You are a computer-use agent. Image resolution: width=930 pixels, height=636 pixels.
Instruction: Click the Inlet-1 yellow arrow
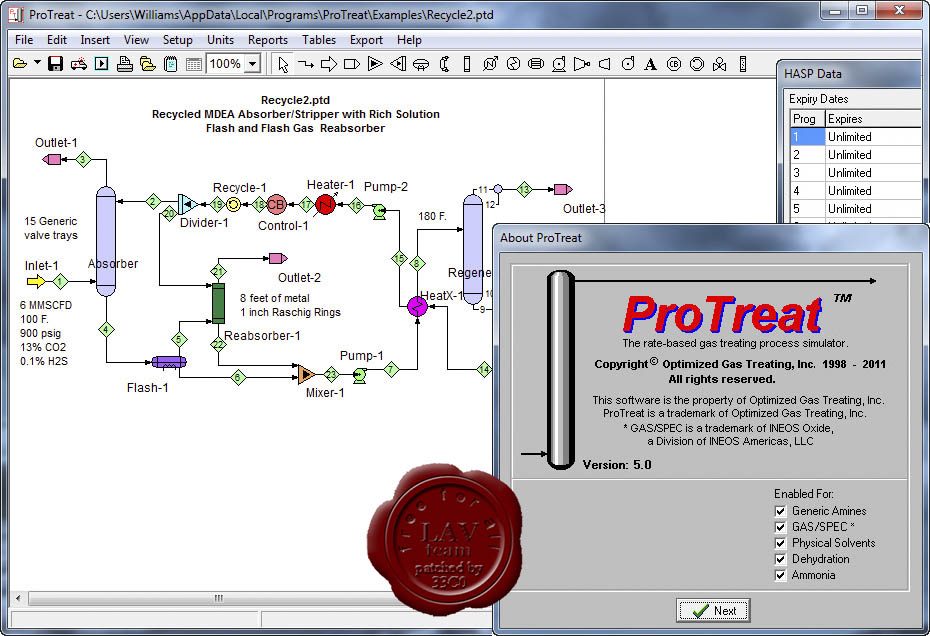pyautogui.click(x=36, y=281)
